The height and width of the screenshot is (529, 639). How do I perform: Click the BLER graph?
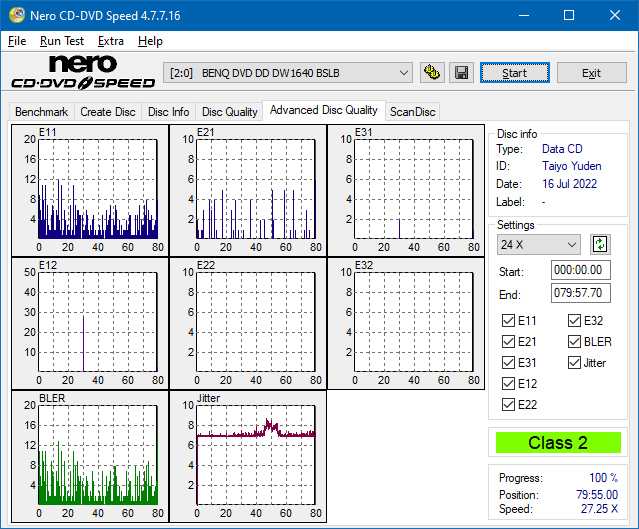pyautogui.click(x=90, y=456)
